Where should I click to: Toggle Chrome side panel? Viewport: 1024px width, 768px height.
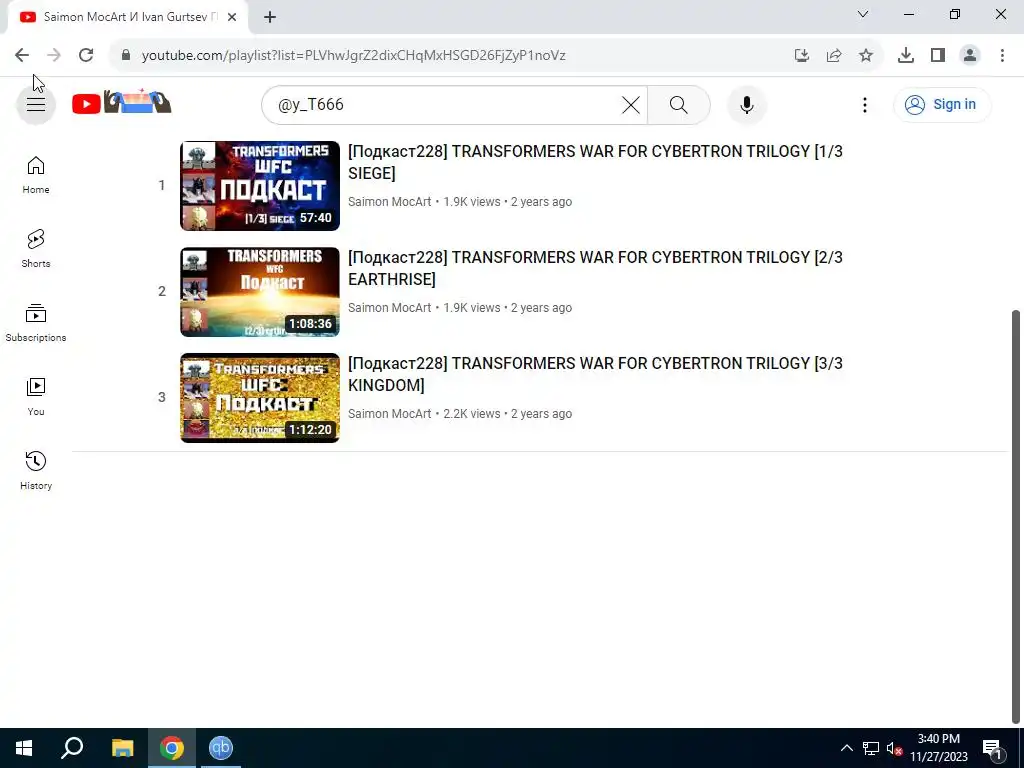click(x=938, y=56)
